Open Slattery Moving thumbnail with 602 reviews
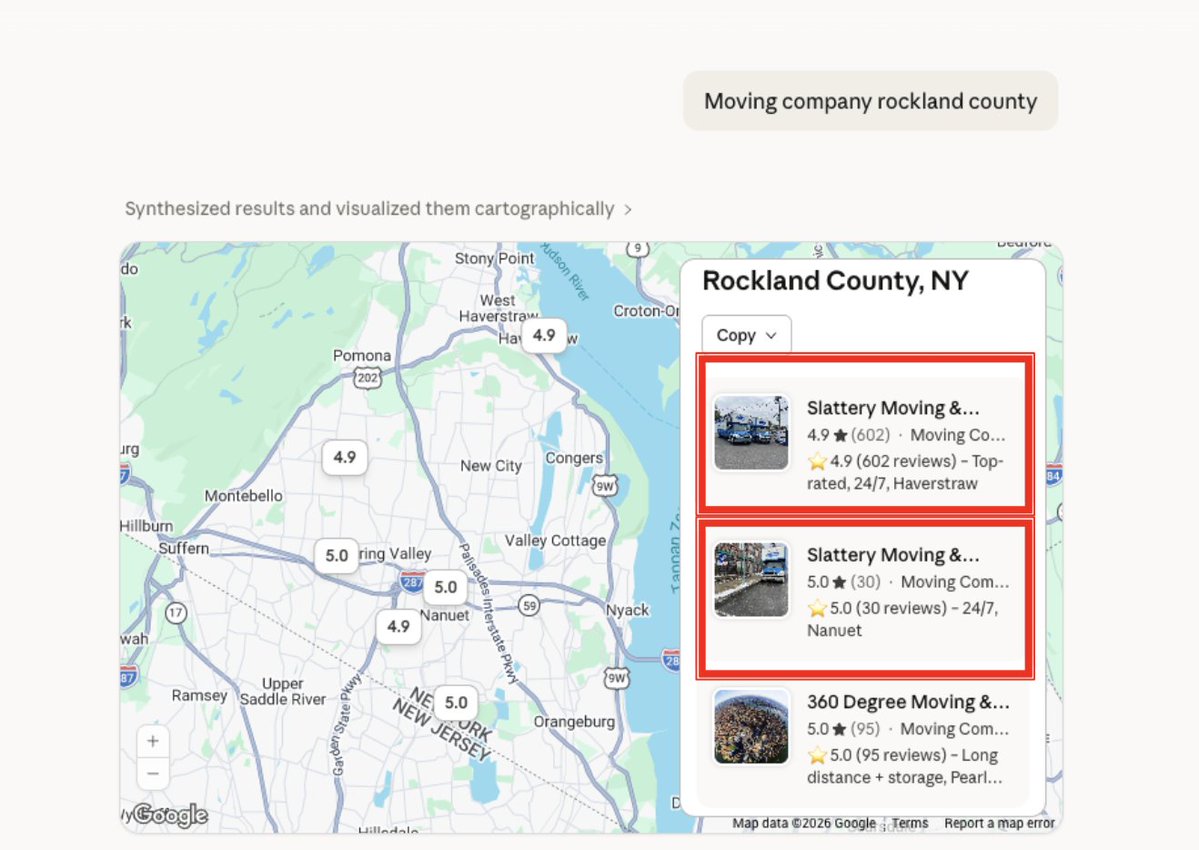Screen dimensions: 1199x850 coord(751,433)
